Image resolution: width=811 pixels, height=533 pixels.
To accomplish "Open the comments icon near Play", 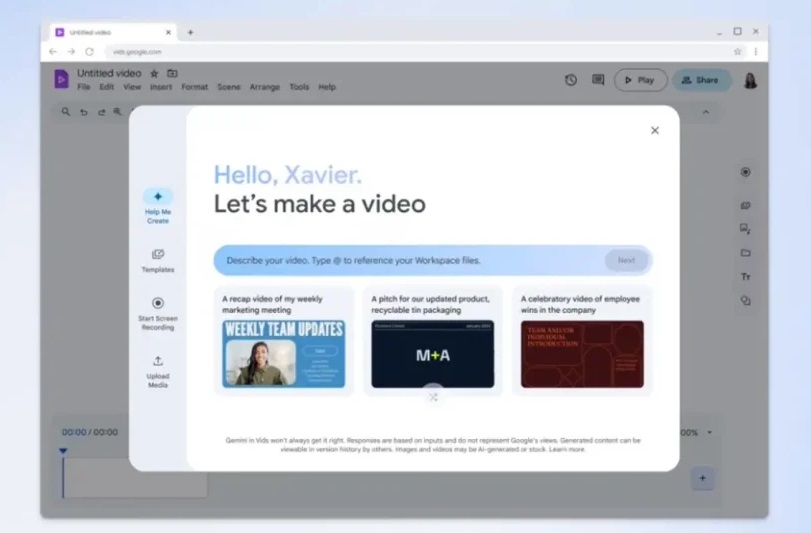I will (598, 80).
